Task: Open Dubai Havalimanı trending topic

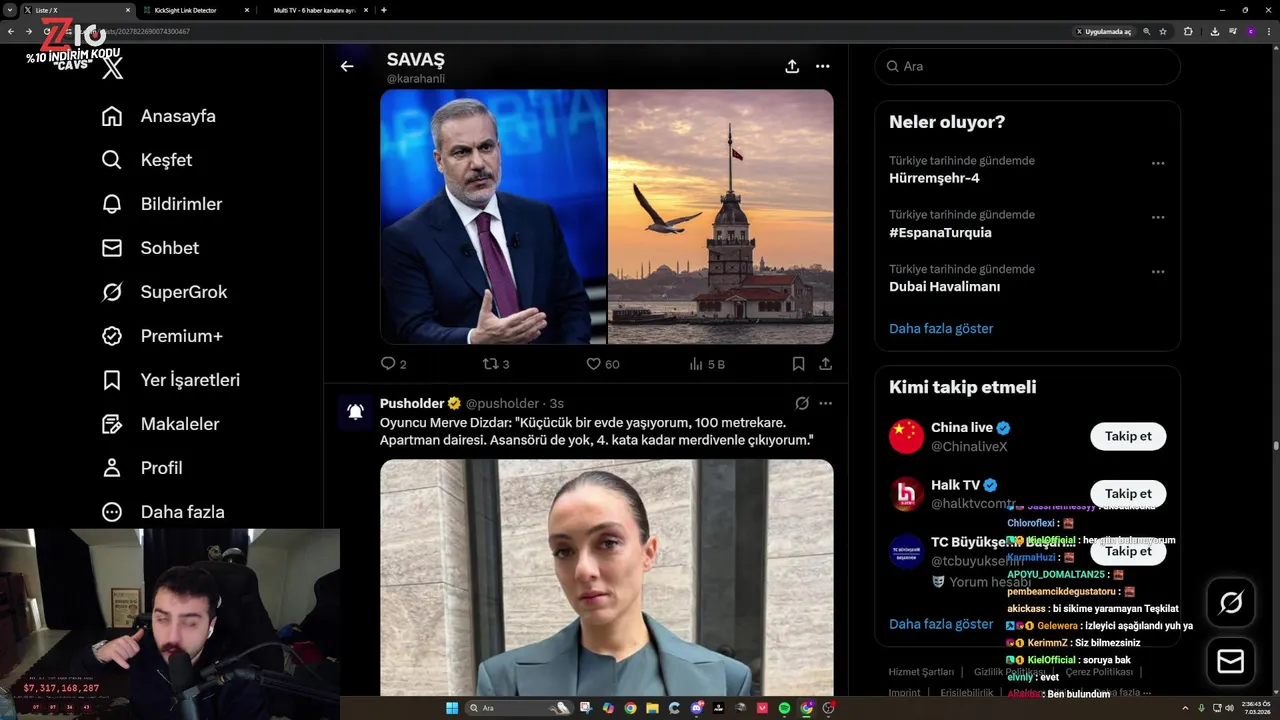Action: coord(944,286)
